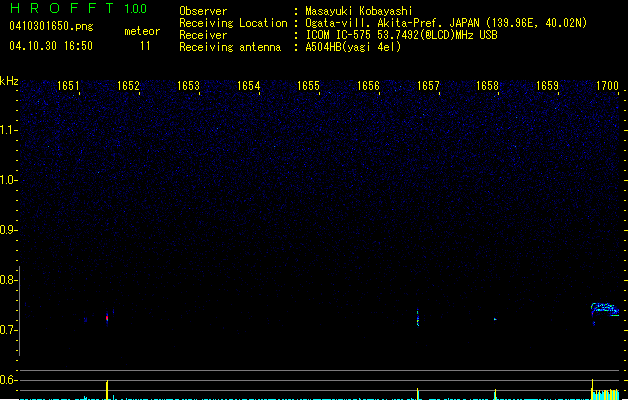Click the 1652 time axis label

[x=128, y=86]
